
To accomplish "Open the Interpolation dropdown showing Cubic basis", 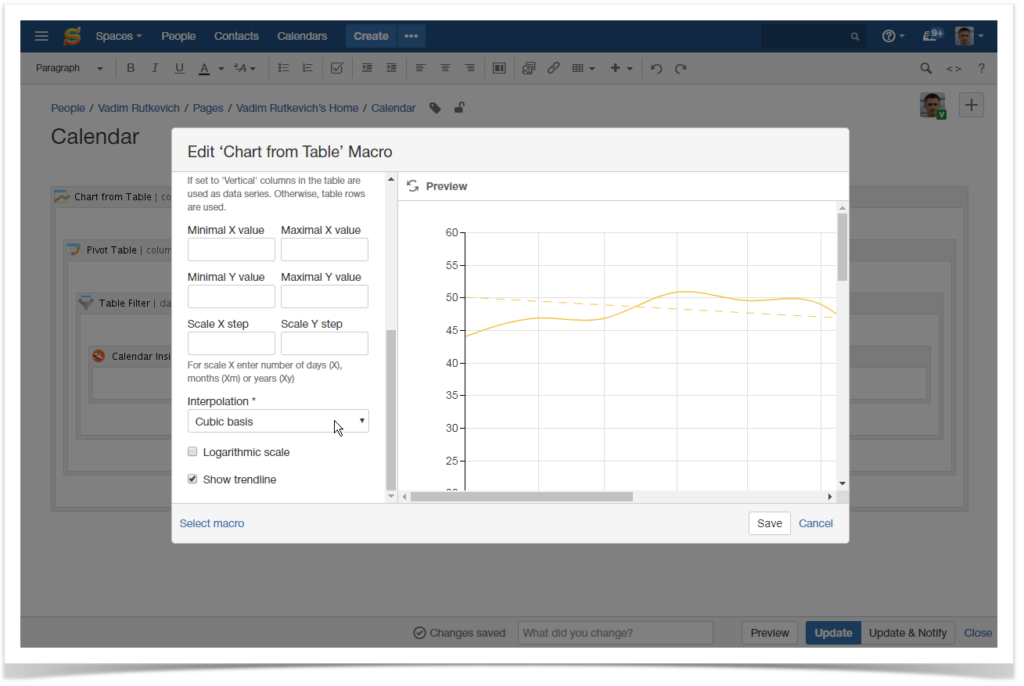I will coord(278,420).
